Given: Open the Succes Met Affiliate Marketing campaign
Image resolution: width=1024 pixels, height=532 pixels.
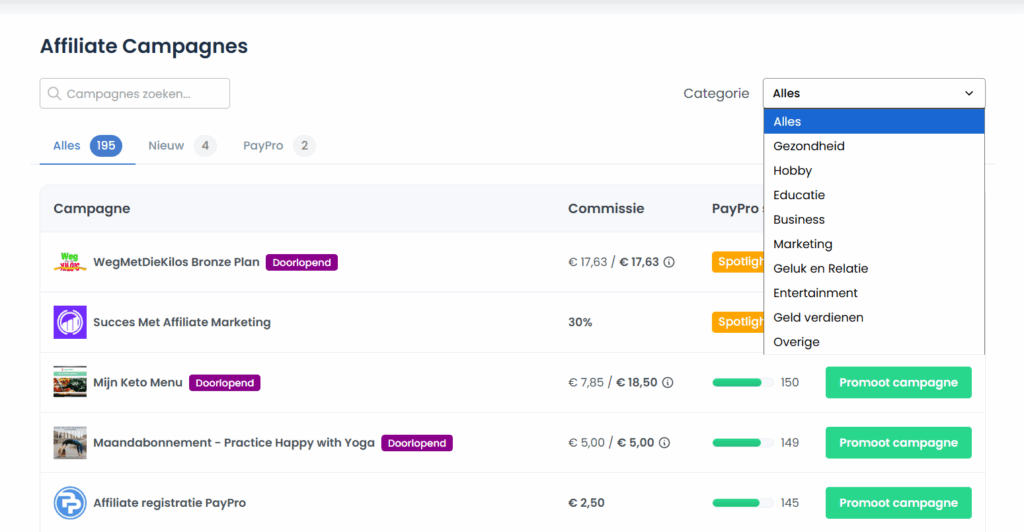Looking at the screenshot, I should [x=182, y=322].
